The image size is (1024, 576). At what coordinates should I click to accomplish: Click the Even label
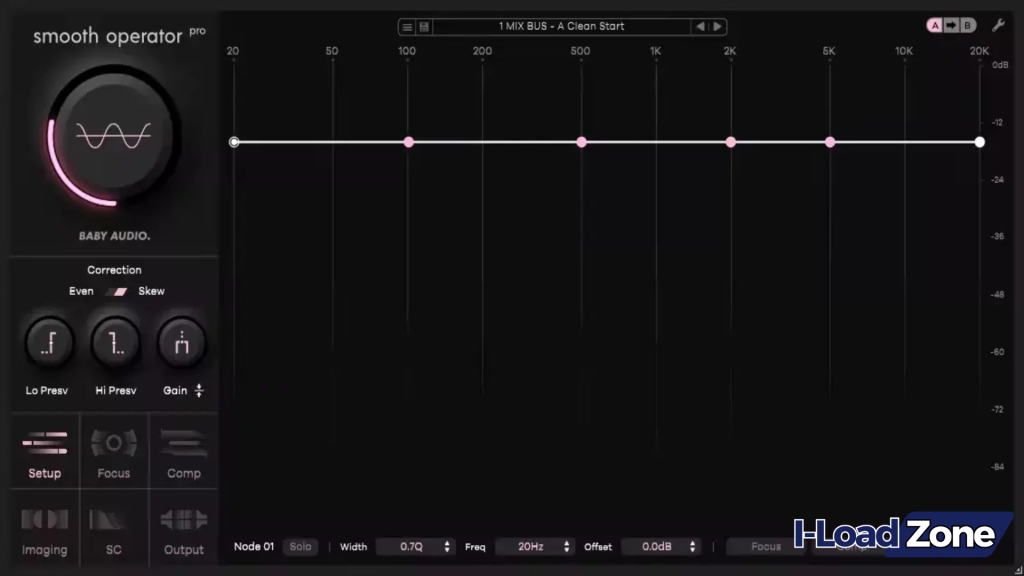(x=81, y=291)
